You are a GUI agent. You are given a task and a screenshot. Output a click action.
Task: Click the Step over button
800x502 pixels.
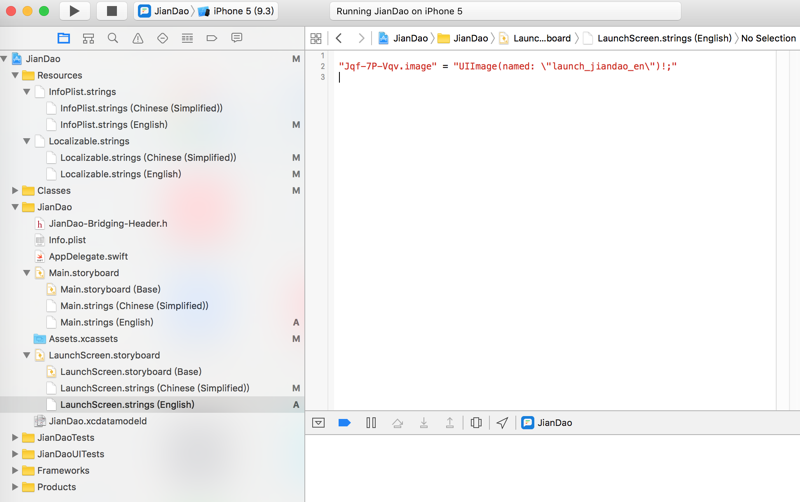coord(397,423)
